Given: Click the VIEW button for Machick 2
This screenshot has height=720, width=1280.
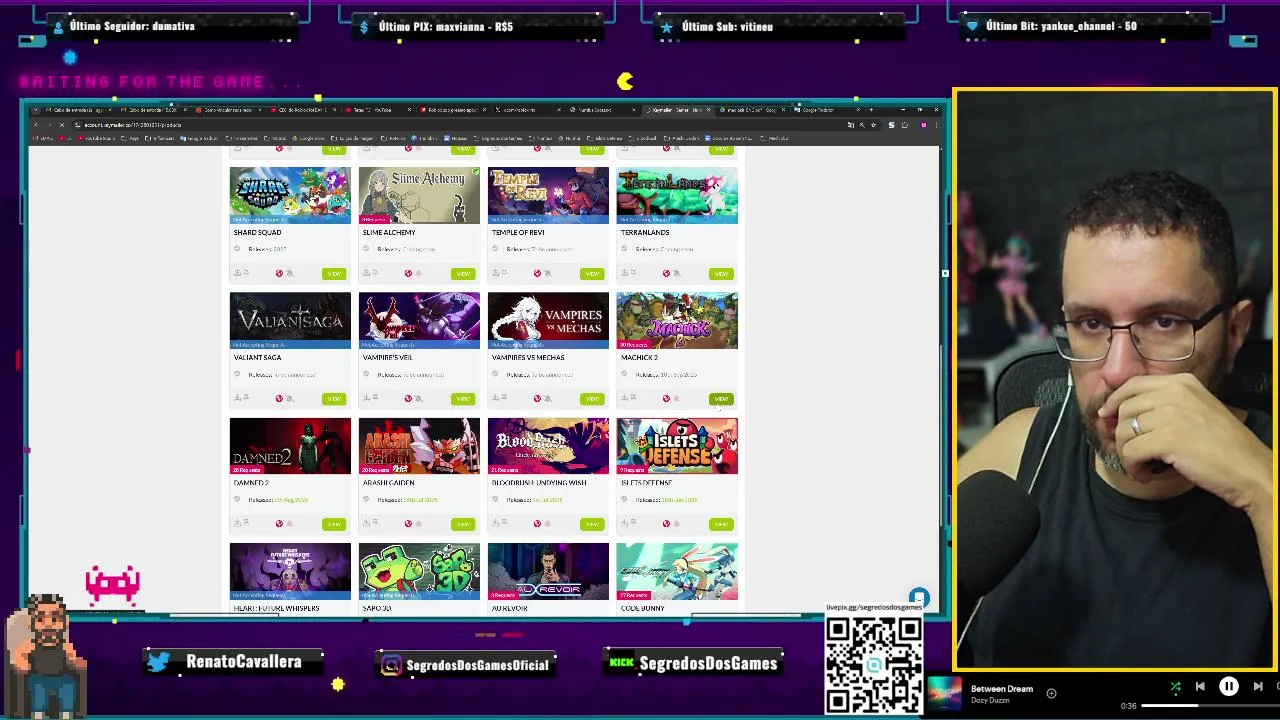Looking at the screenshot, I should 721,399.
